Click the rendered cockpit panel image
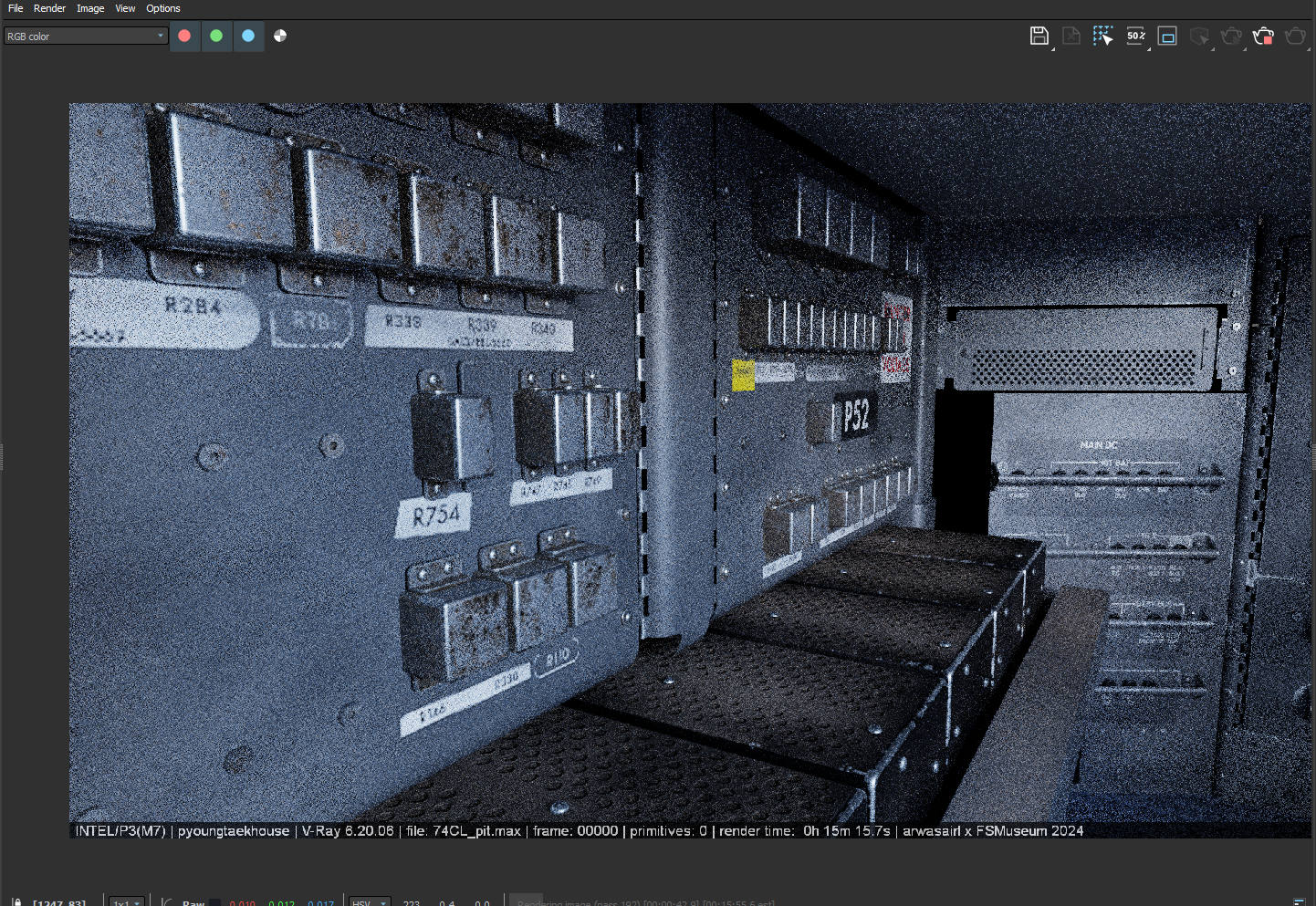 (690, 470)
